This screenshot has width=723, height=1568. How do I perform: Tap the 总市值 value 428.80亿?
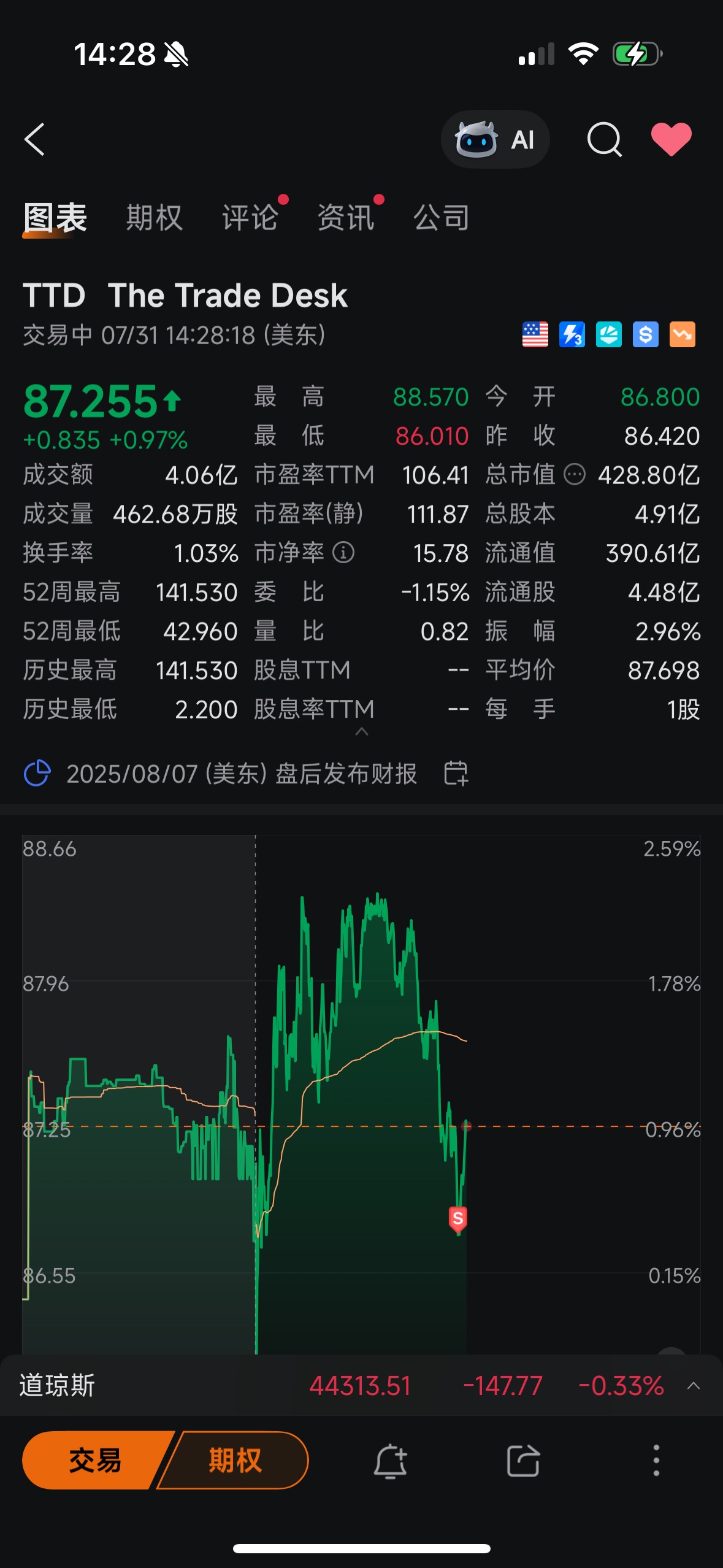(x=649, y=475)
